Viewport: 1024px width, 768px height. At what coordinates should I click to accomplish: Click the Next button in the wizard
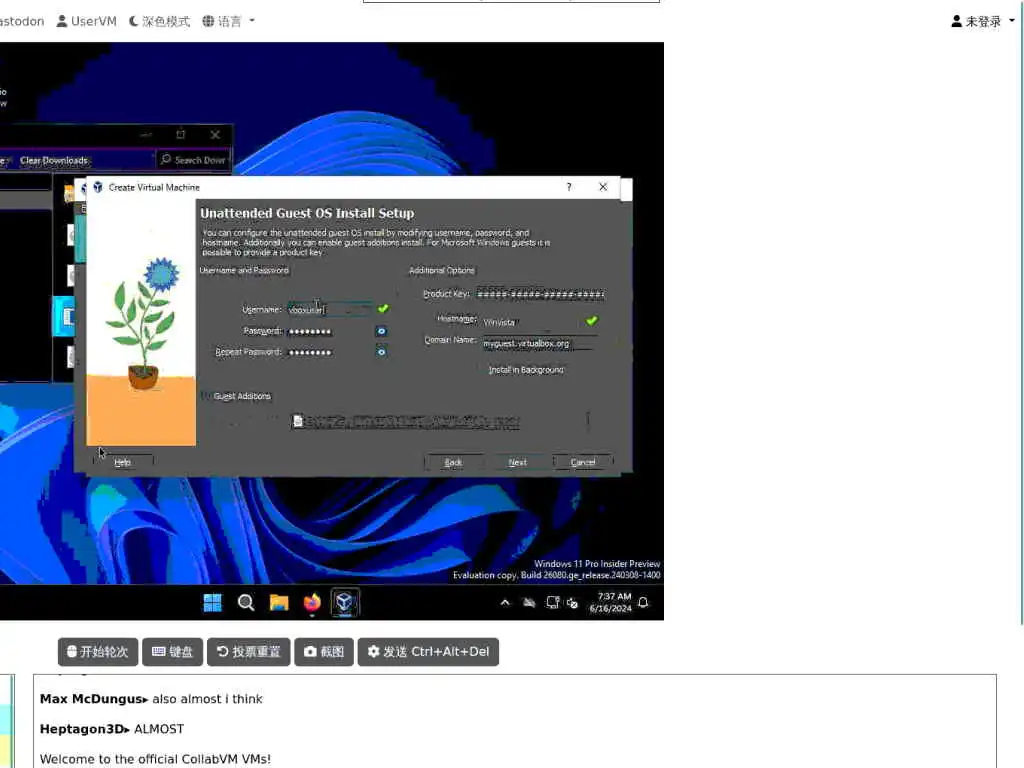pyautogui.click(x=517, y=462)
